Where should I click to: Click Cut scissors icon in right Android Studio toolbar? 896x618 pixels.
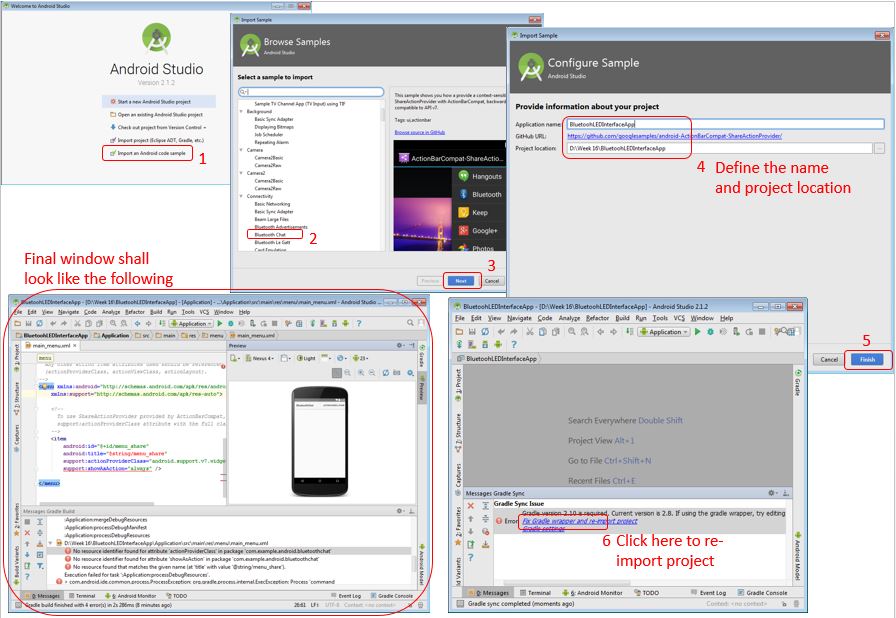(530, 331)
